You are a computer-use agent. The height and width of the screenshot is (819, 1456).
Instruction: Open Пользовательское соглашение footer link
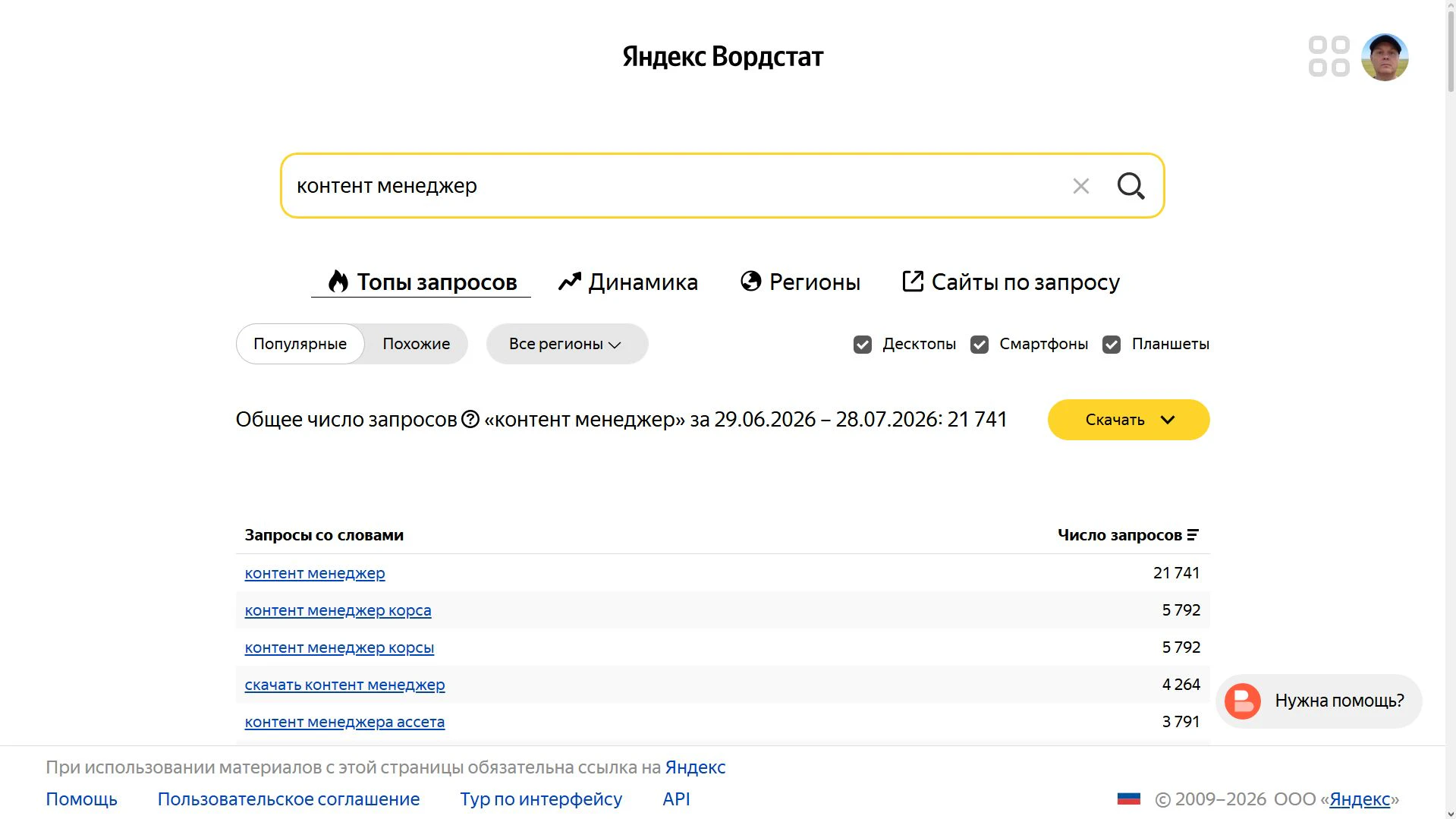click(x=288, y=799)
